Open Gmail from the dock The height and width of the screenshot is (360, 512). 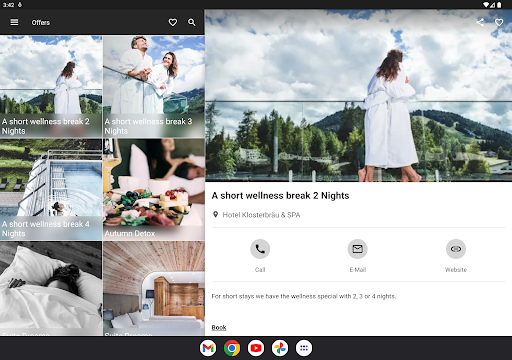[x=208, y=348]
